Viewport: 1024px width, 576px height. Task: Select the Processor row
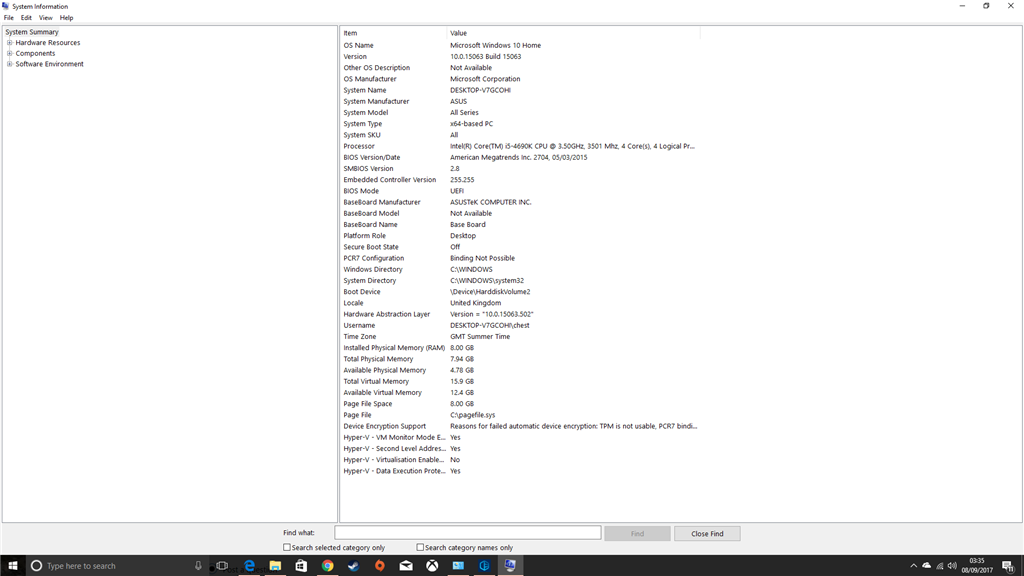(x=520, y=146)
